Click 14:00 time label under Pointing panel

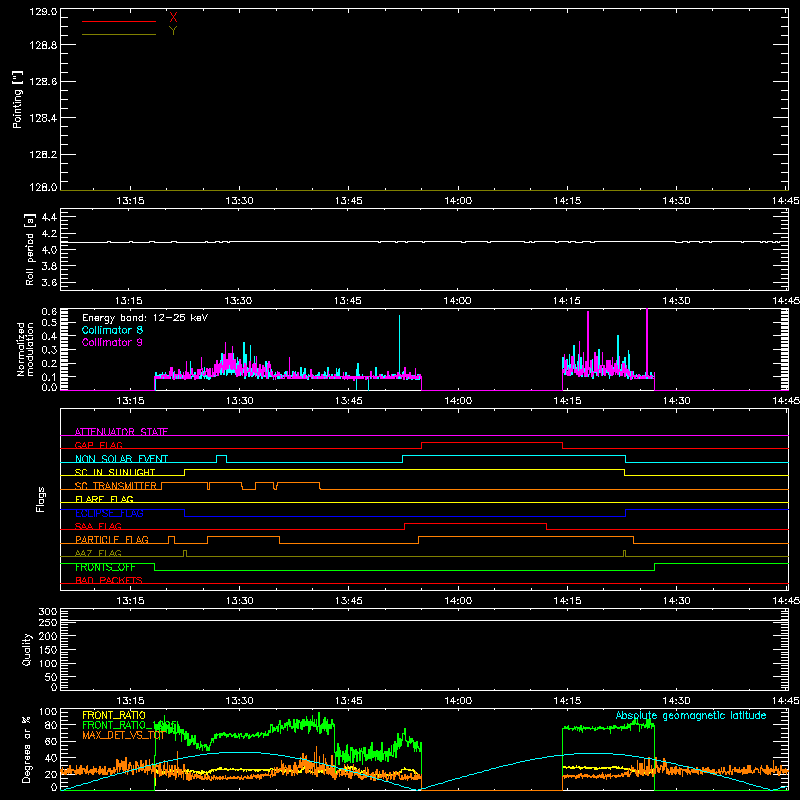pyautogui.click(x=458, y=201)
